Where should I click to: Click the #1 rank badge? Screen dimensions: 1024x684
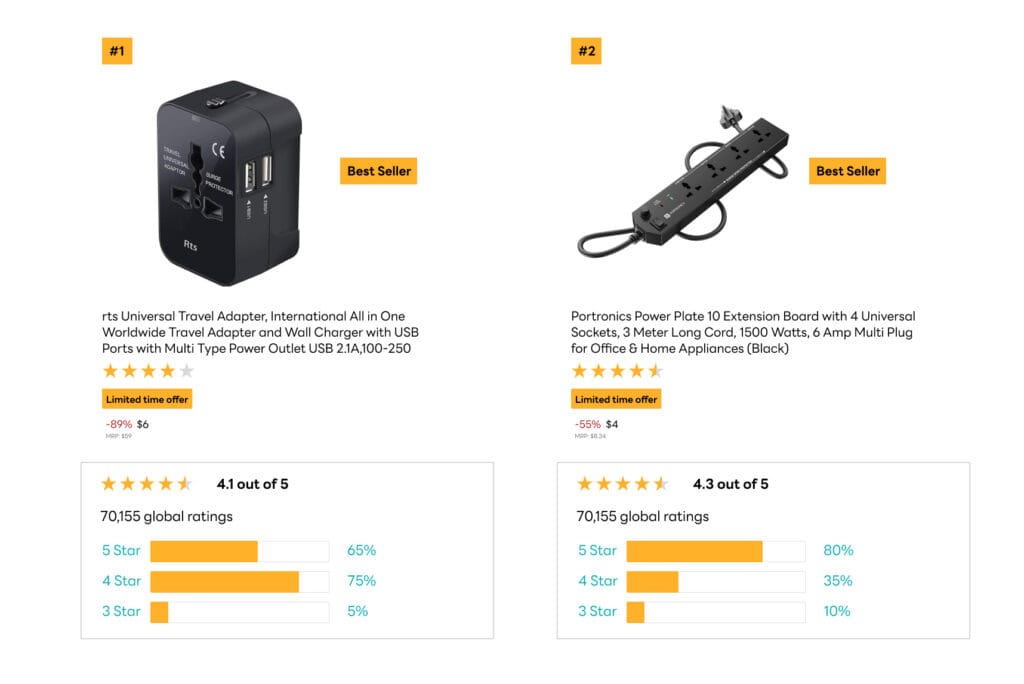[116, 50]
